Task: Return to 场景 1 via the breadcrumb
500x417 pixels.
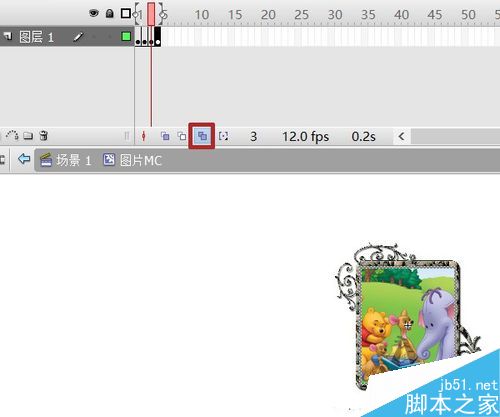Action: coord(73,161)
